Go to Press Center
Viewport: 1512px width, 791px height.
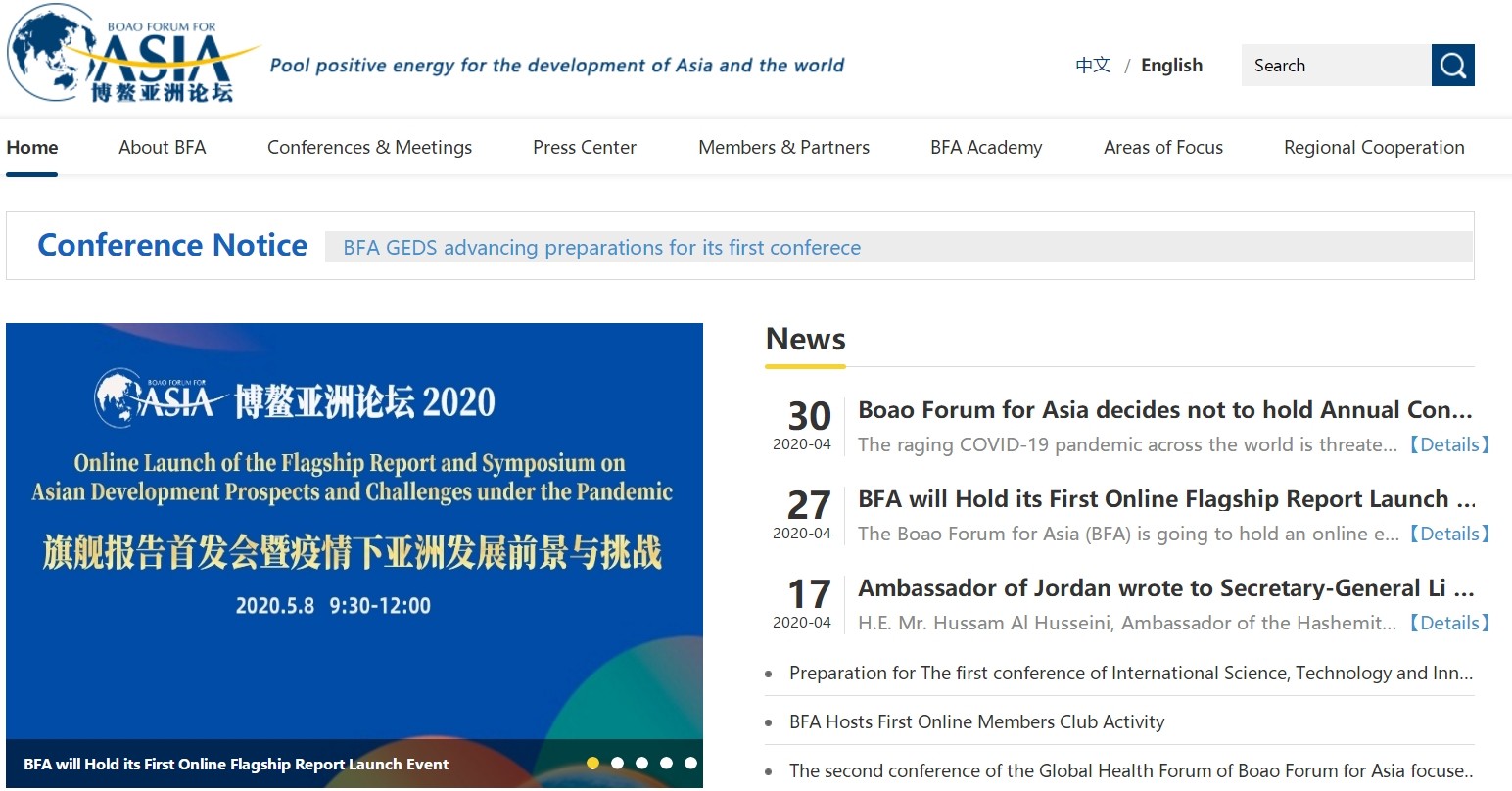click(585, 148)
